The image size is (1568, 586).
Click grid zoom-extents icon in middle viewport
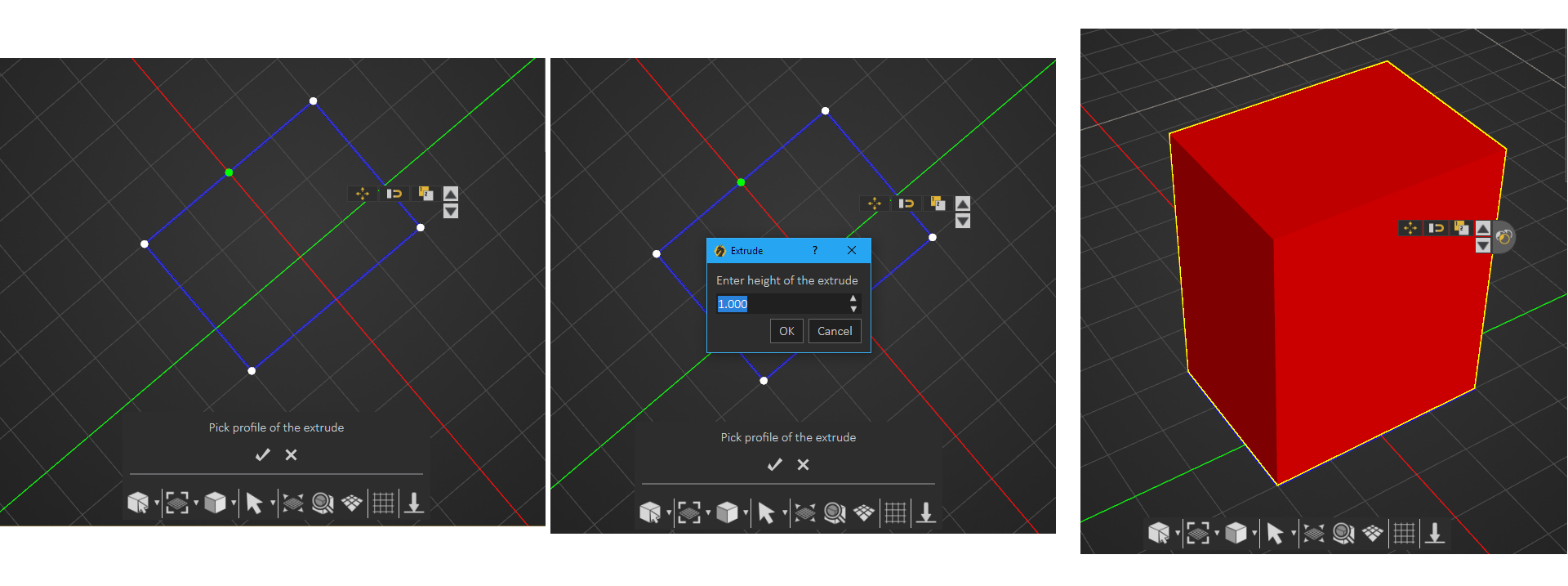(x=805, y=512)
